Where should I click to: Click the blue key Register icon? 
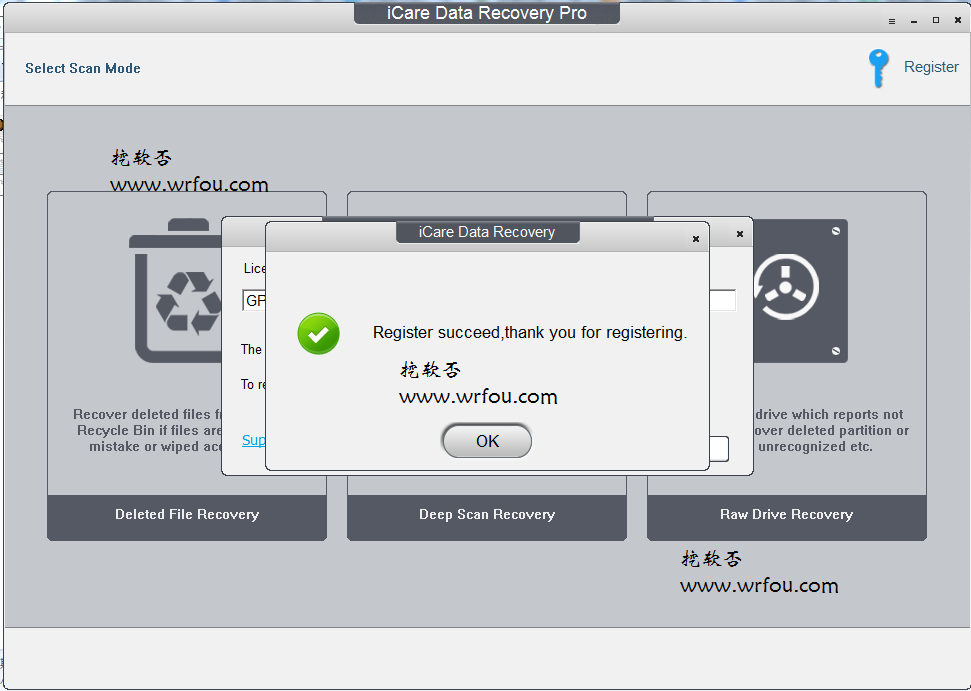pos(878,68)
